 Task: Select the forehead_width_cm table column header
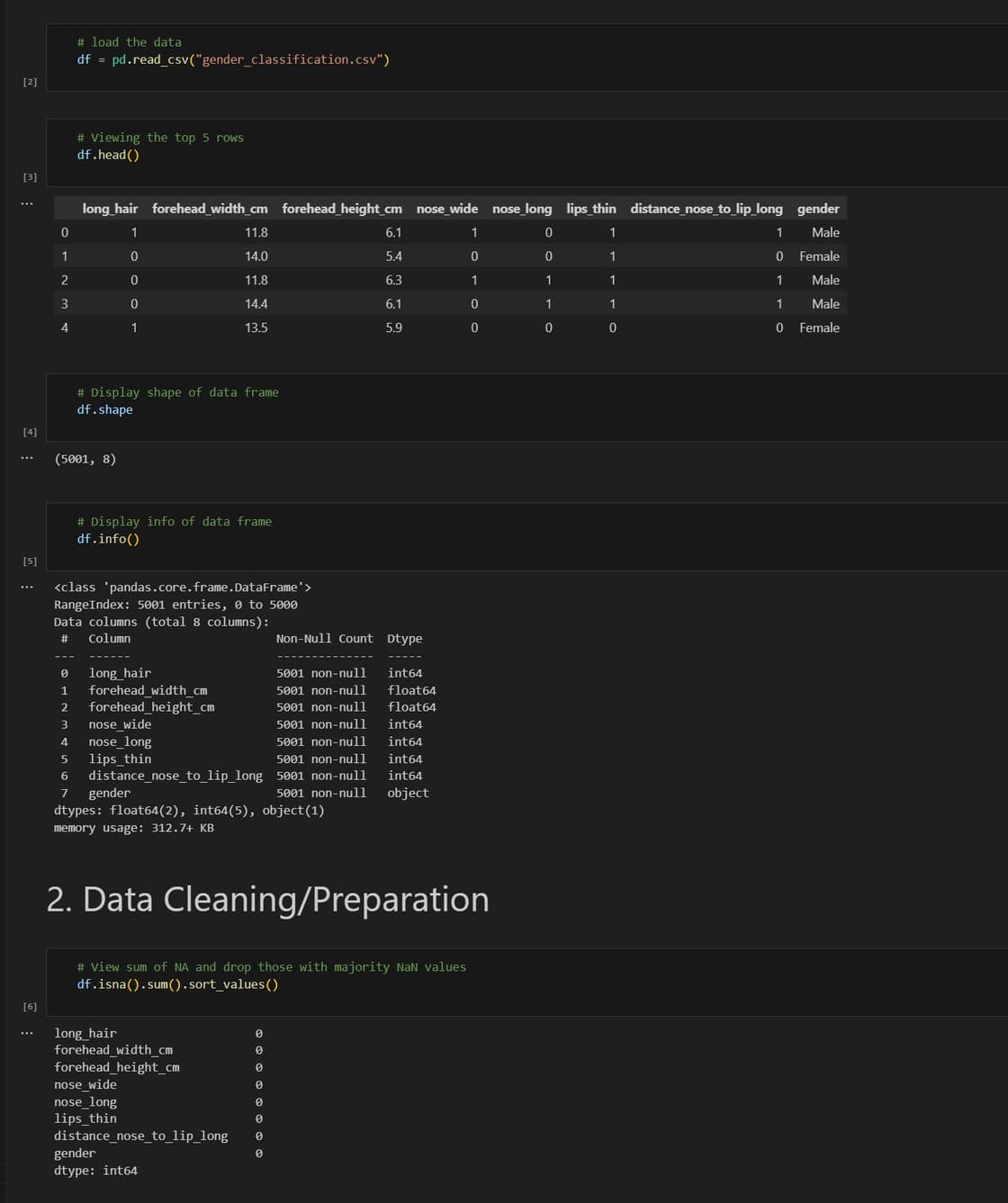click(210, 209)
